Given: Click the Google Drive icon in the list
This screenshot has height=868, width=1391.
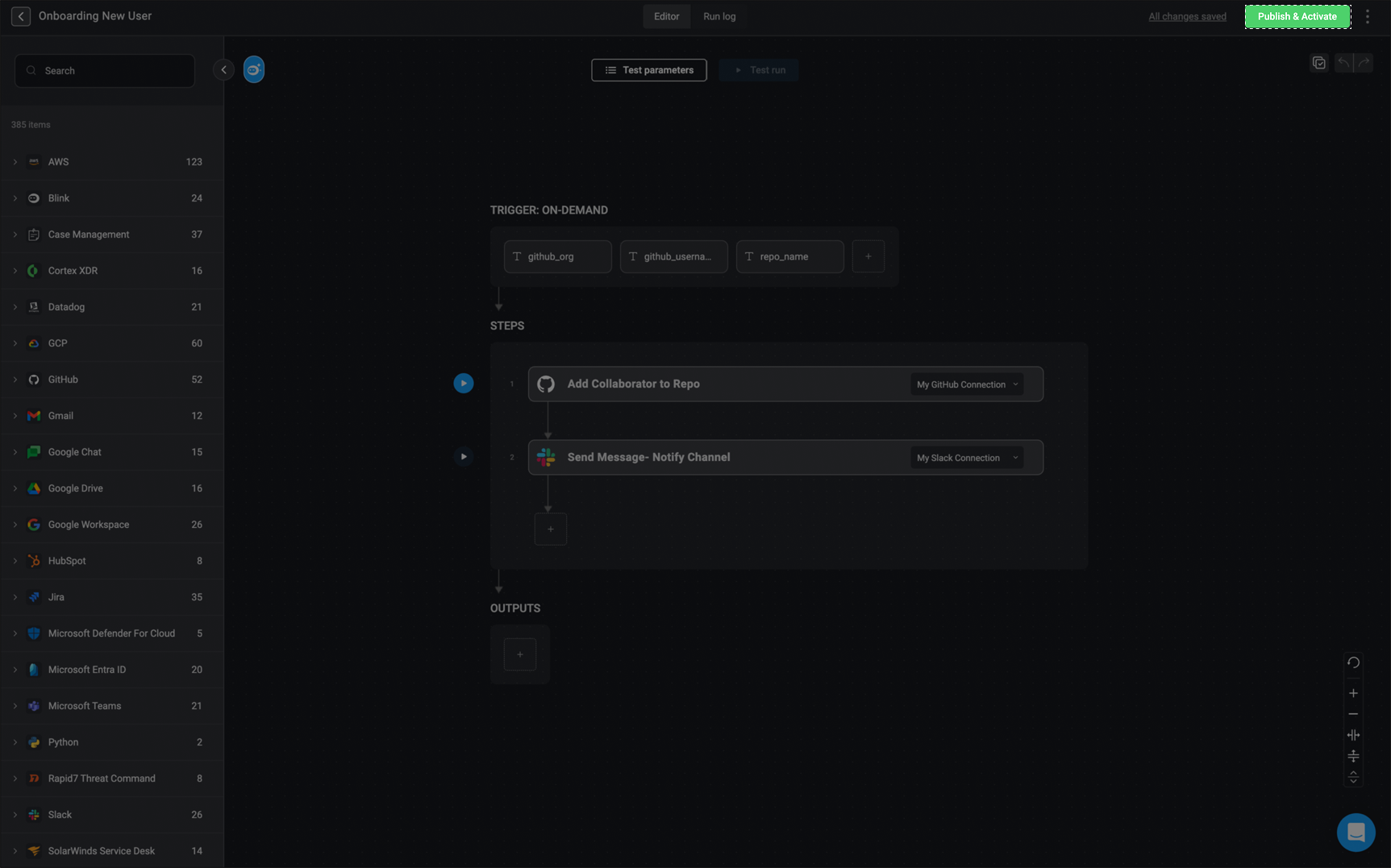Looking at the screenshot, I should pyautogui.click(x=34, y=488).
